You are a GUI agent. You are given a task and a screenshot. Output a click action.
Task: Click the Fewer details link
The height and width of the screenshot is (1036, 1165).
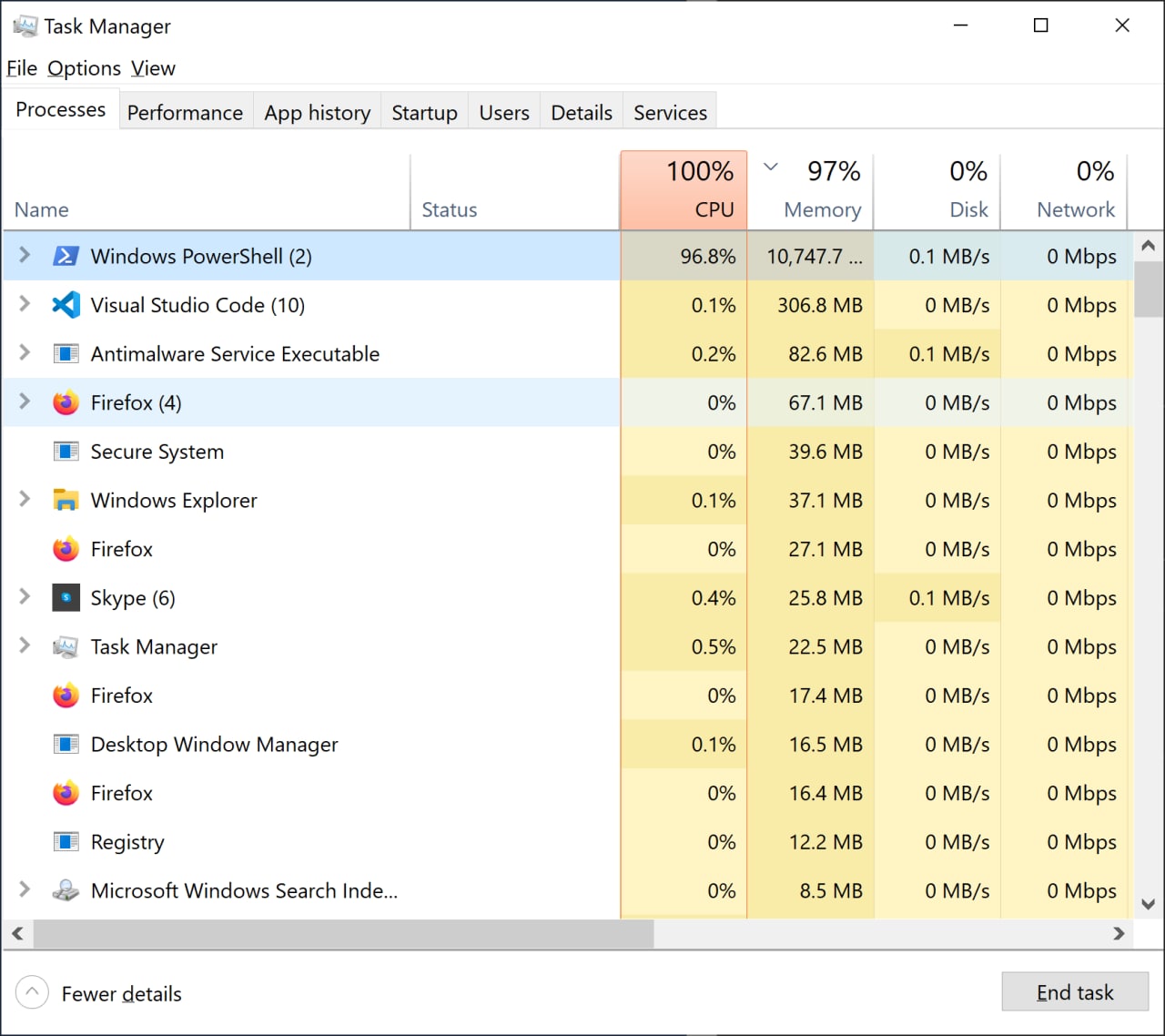pos(121,993)
